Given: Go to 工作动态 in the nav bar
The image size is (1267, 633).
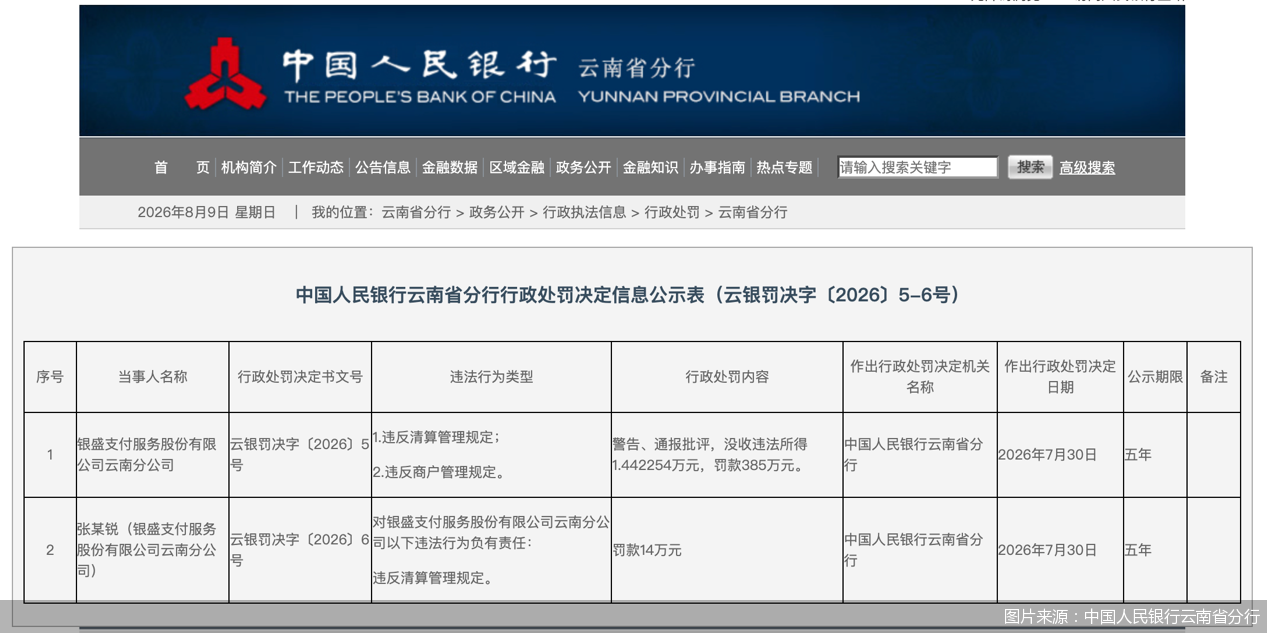Looking at the screenshot, I should click(316, 167).
